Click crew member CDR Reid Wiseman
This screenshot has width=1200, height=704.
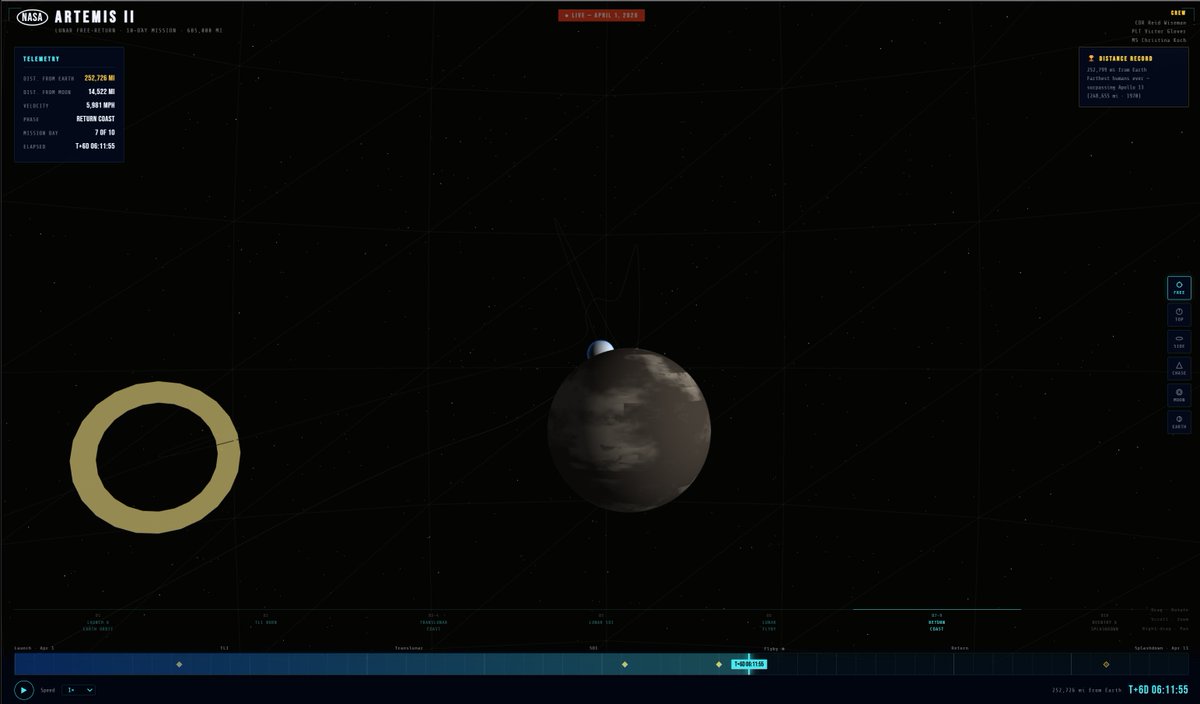[1160, 23]
